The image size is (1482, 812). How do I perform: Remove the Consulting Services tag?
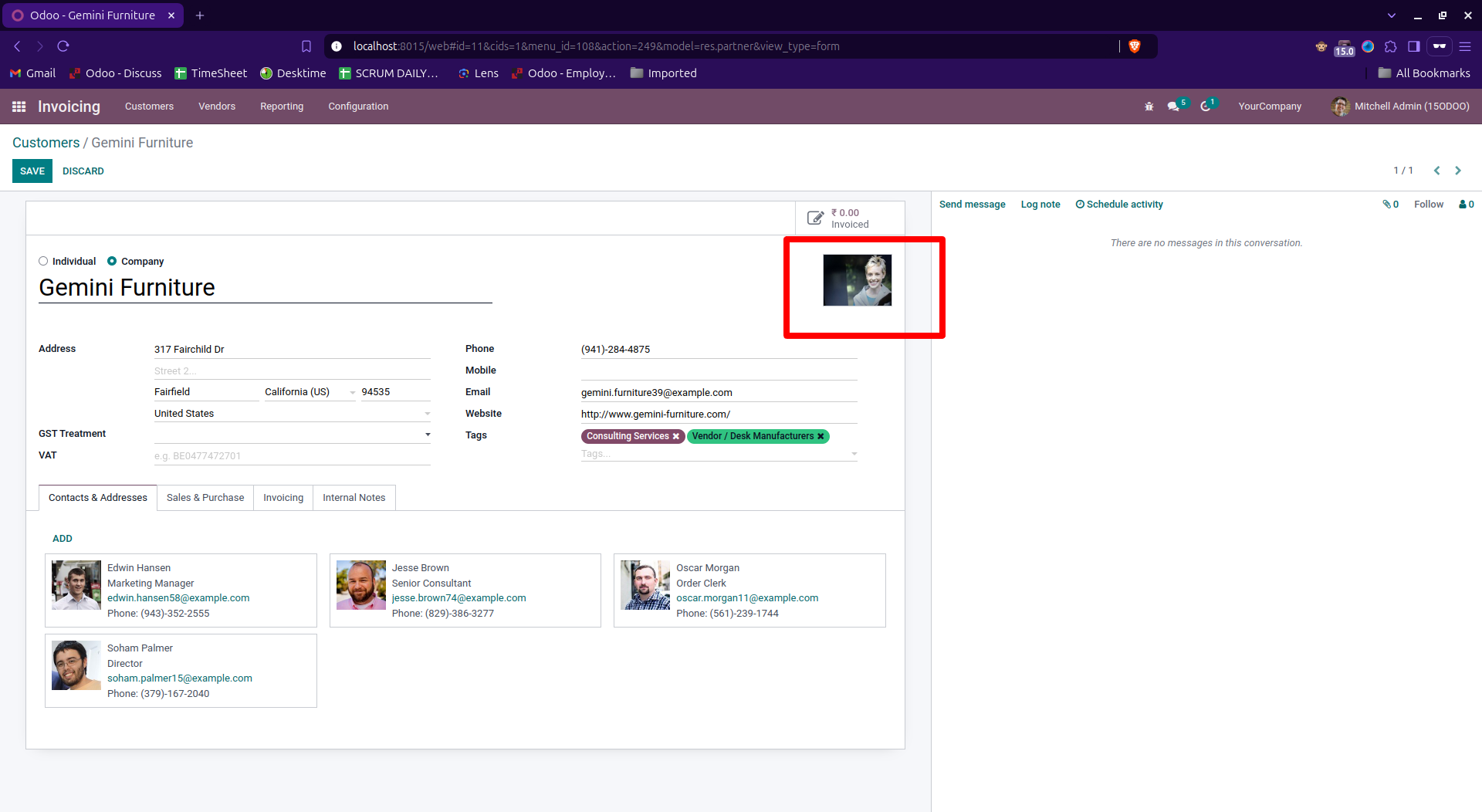pyautogui.click(x=676, y=437)
